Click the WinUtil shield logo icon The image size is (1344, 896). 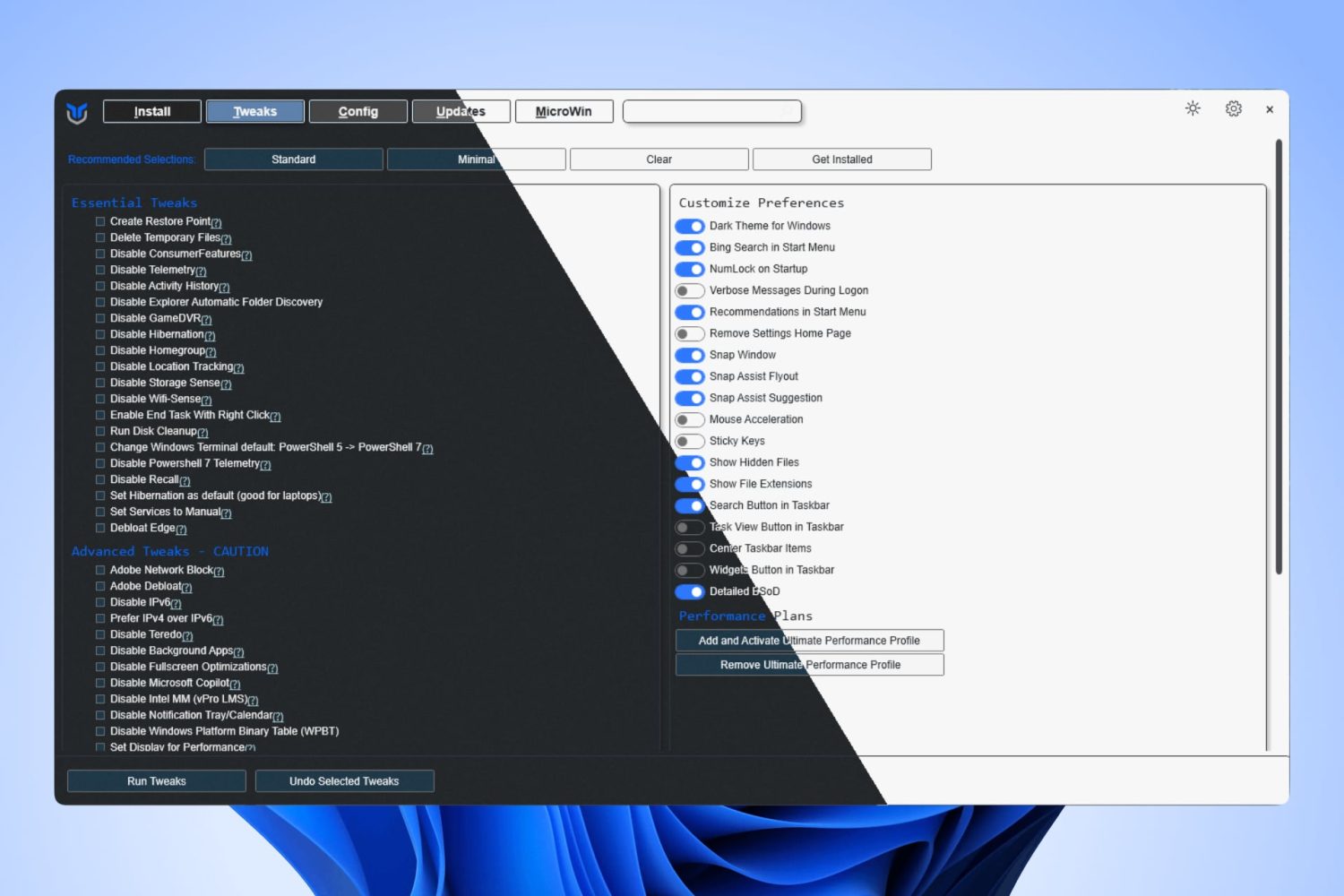(x=77, y=113)
